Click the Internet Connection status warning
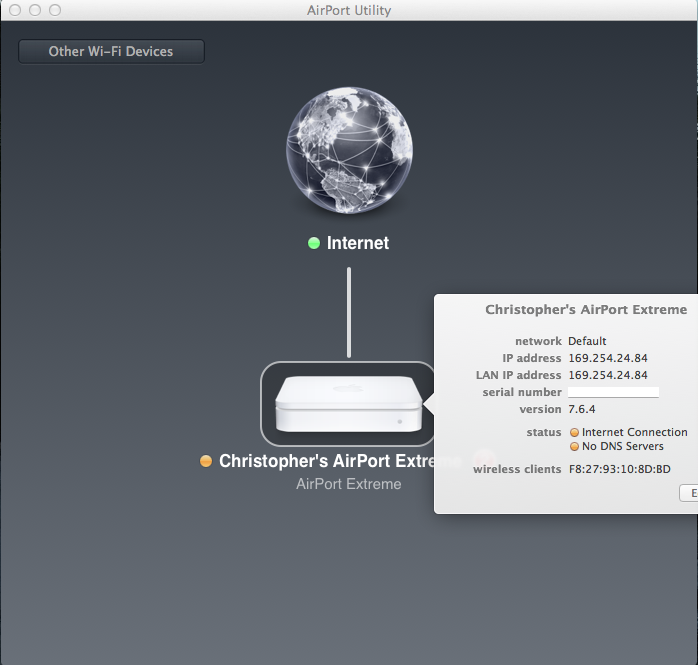Screen dimensions: 698x665 click(x=634, y=432)
